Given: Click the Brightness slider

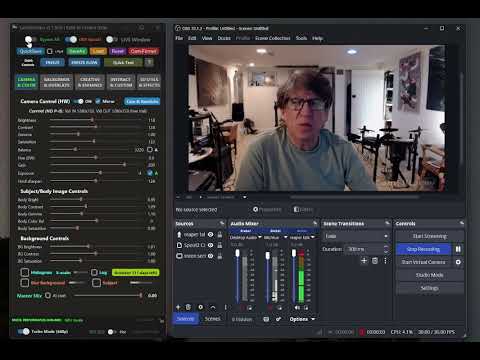Looking at the screenshot, I should pyautogui.click(x=96, y=120).
